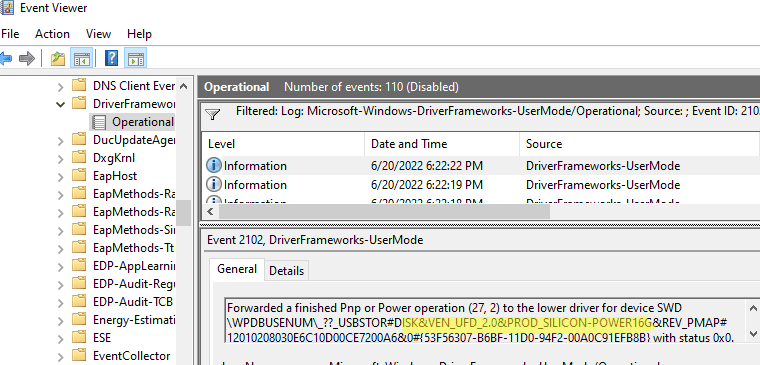Expand the DNS Client Events node
The image size is (760, 365).
click(61, 87)
